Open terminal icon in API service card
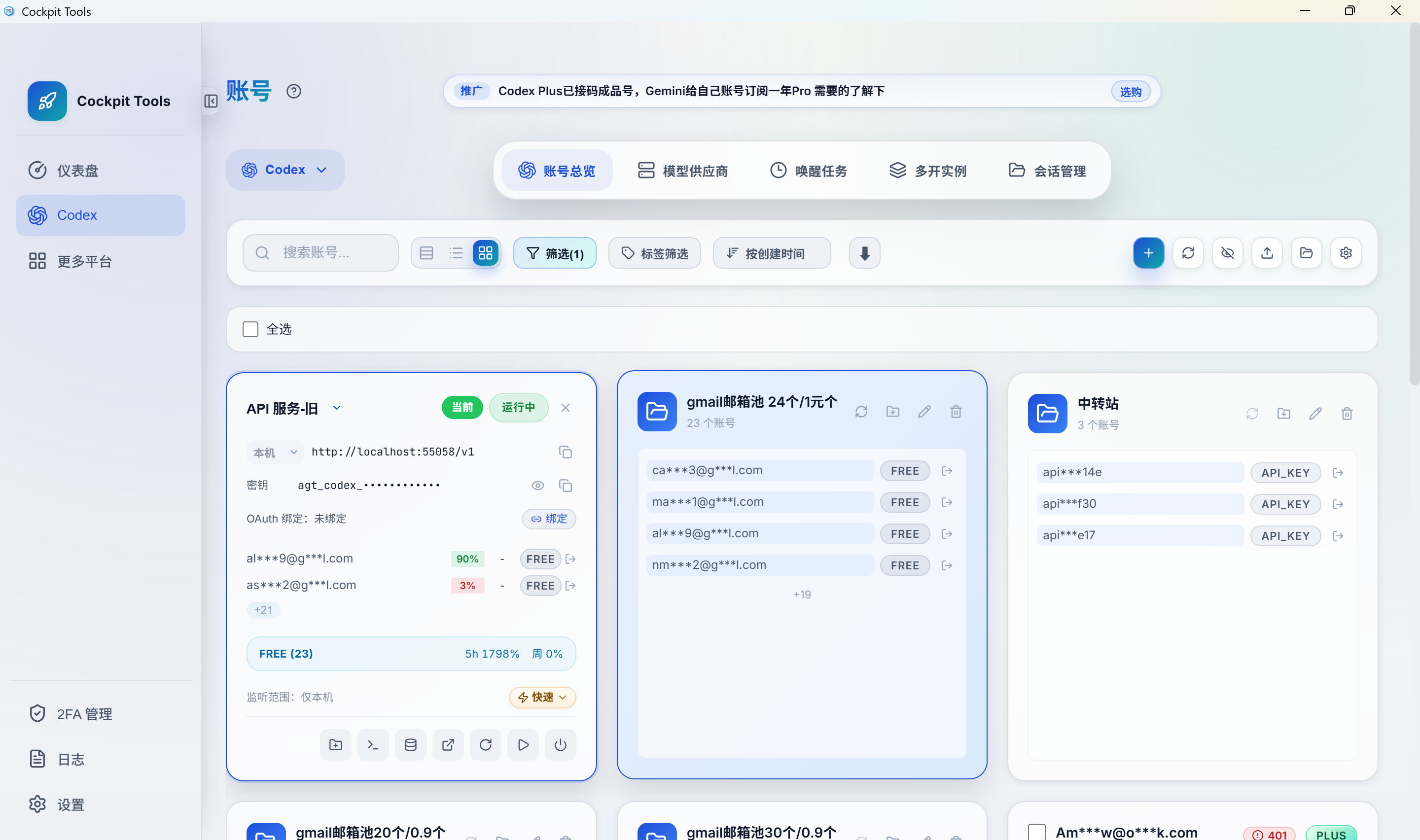 click(x=373, y=745)
